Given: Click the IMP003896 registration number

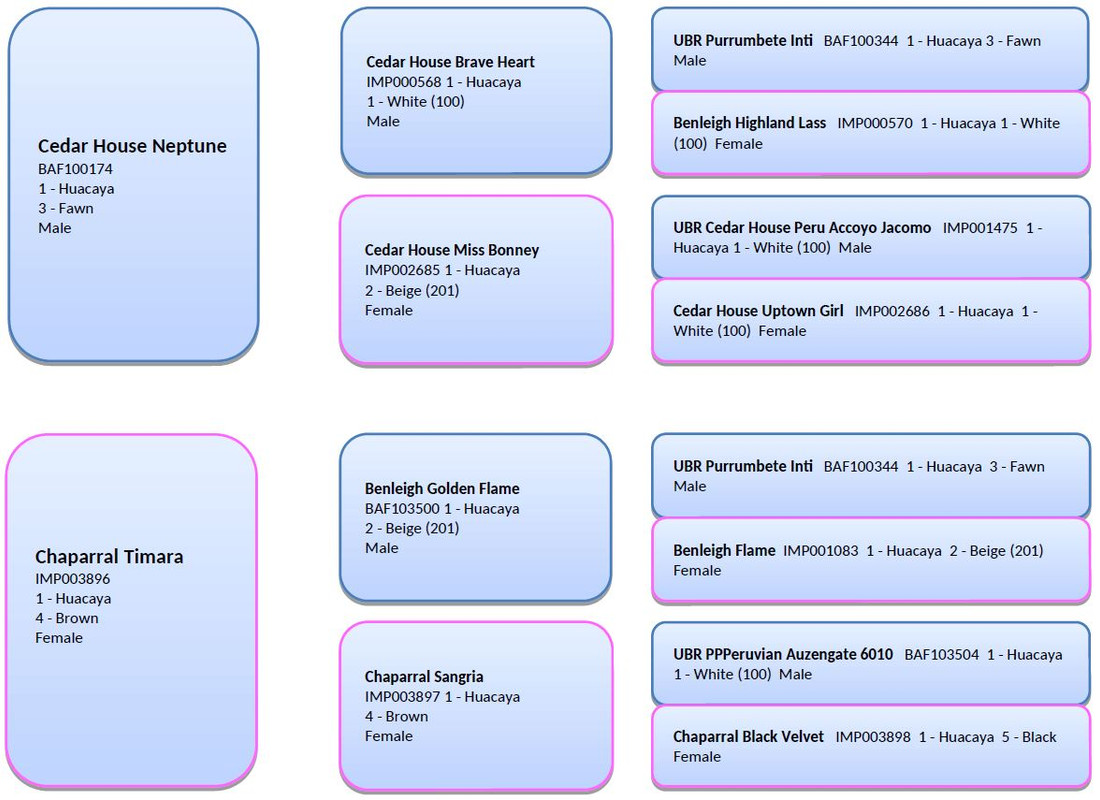Looking at the screenshot, I should pyautogui.click(x=72, y=579).
